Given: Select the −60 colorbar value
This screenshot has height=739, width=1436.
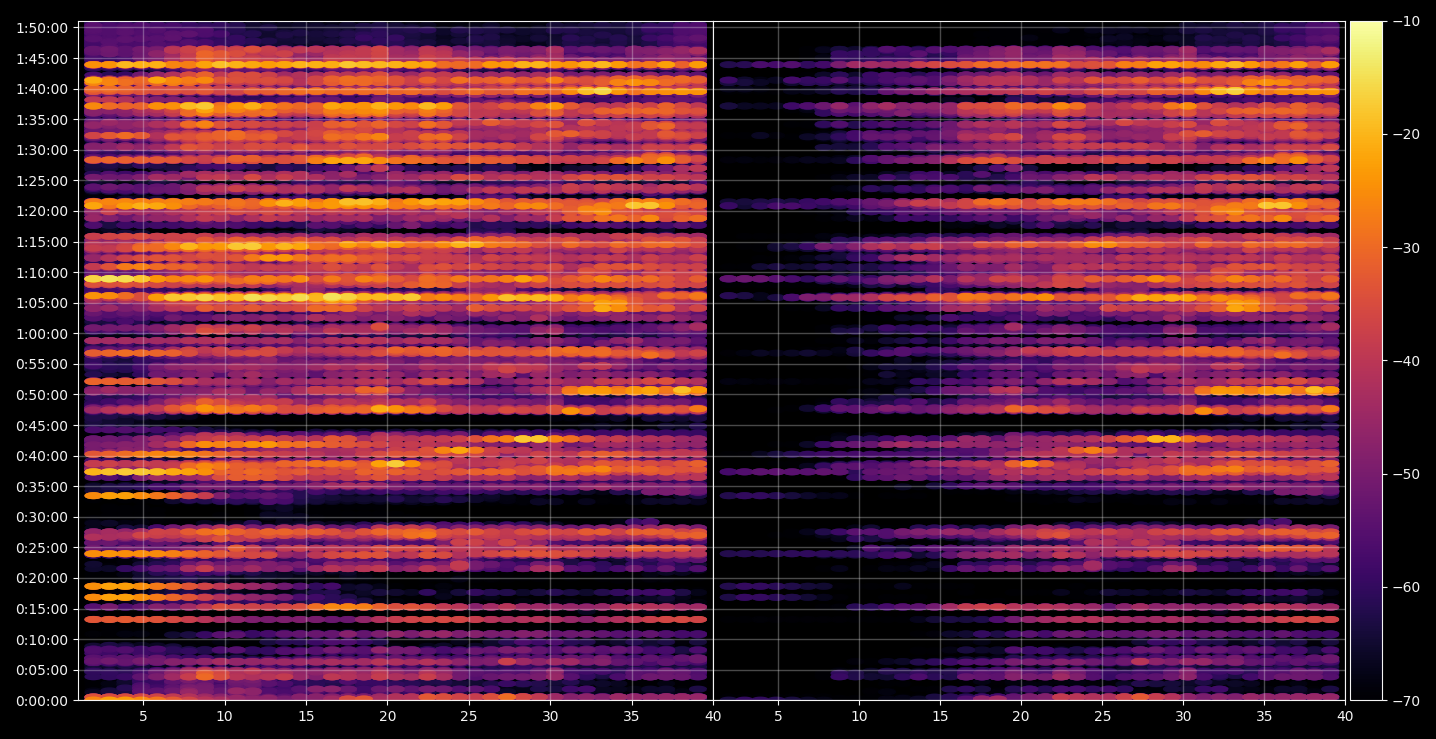Looking at the screenshot, I should click(x=1405, y=587).
